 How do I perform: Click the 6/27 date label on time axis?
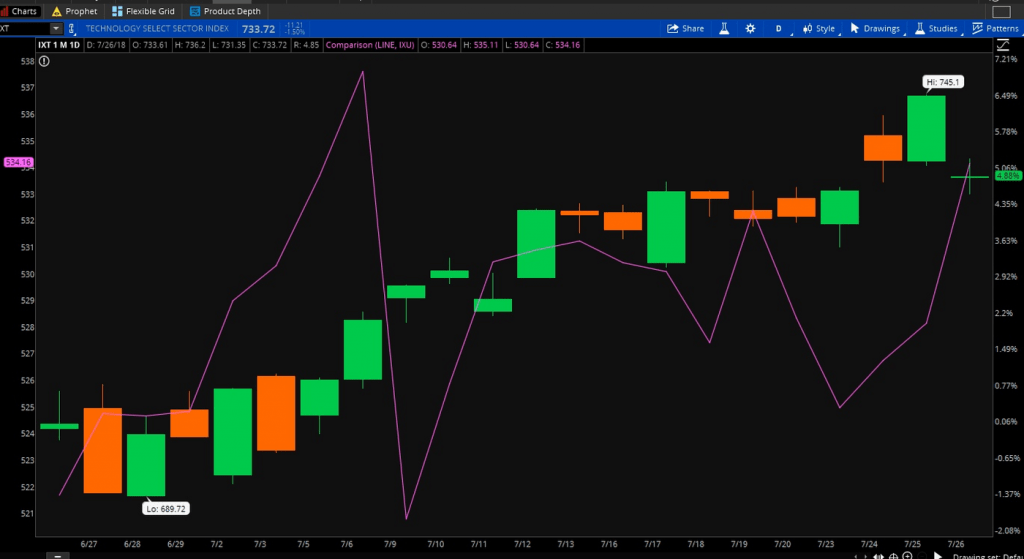point(89,544)
